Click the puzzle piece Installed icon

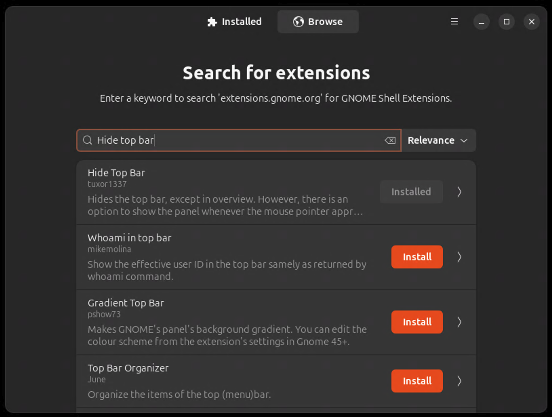tap(212, 22)
